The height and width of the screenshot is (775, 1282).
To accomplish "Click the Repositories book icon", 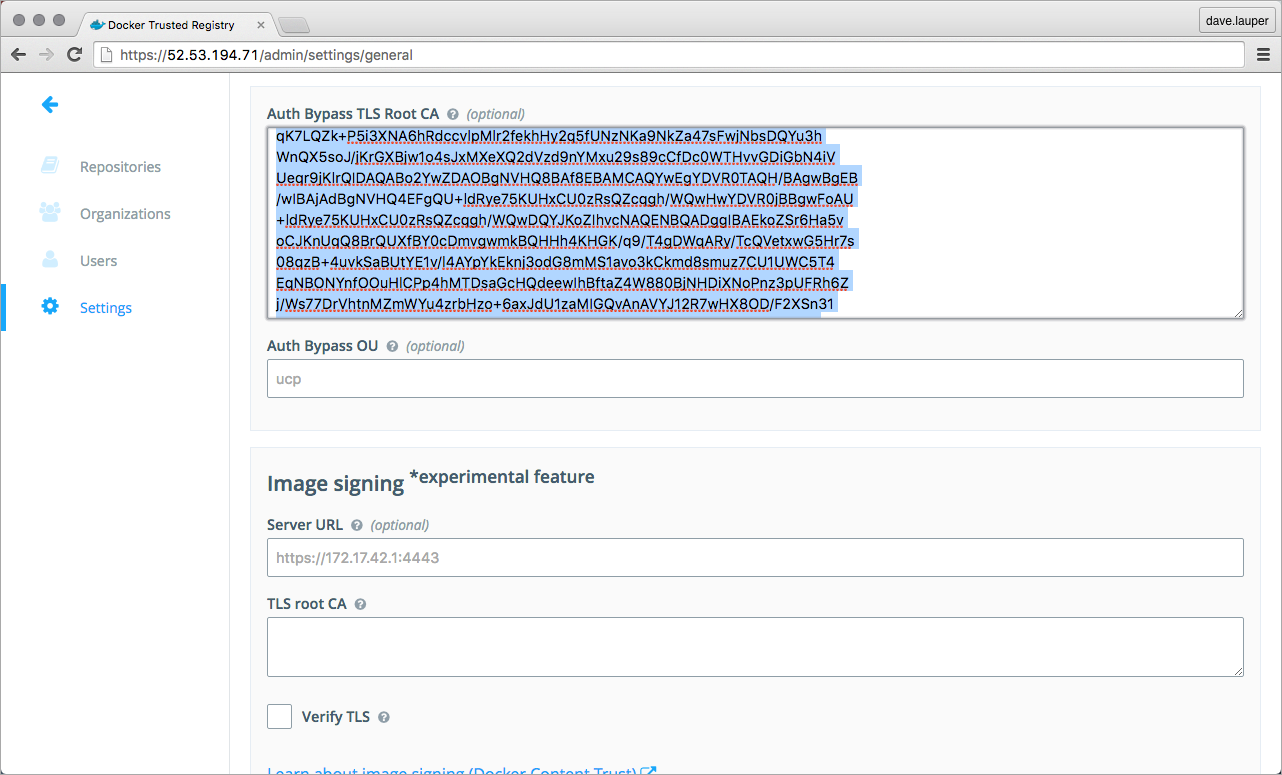I will pos(49,166).
